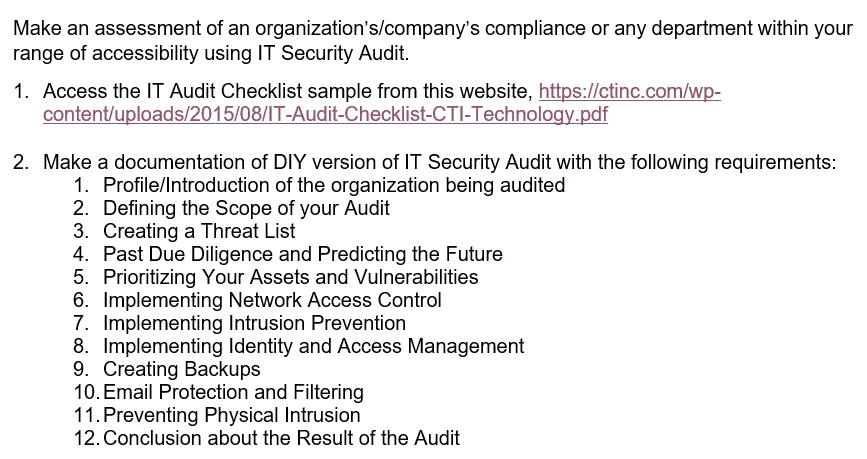Select the 'Creating Backups' list item

pos(181,369)
